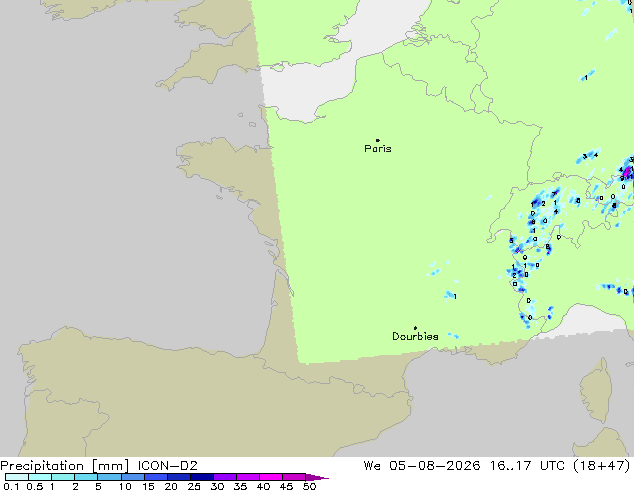Image resolution: width=634 pixels, height=490 pixels.
Task: Pick the swatch between 45 and 50
Action: [x=294, y=477]
